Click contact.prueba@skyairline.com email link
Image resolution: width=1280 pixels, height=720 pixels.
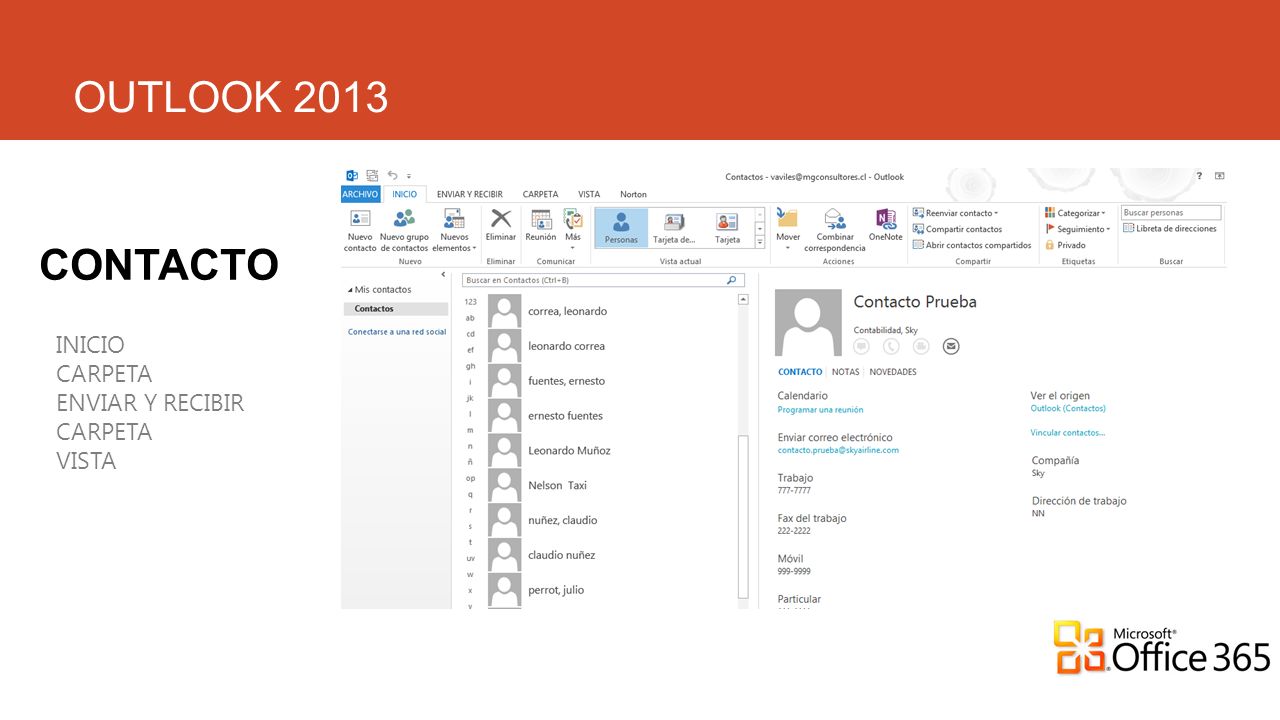(x=838, y=450)
